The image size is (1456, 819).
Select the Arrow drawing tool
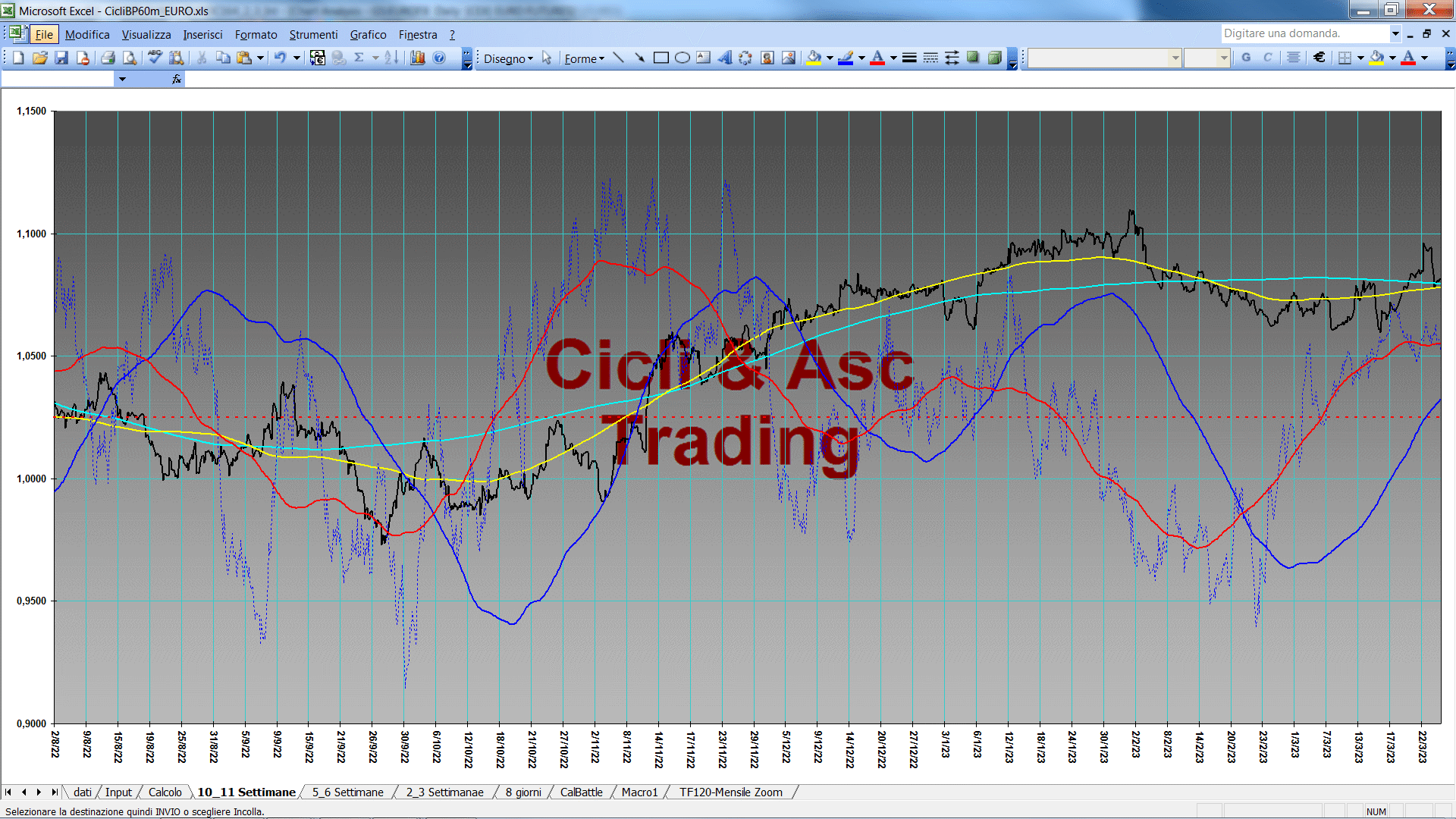640,58
